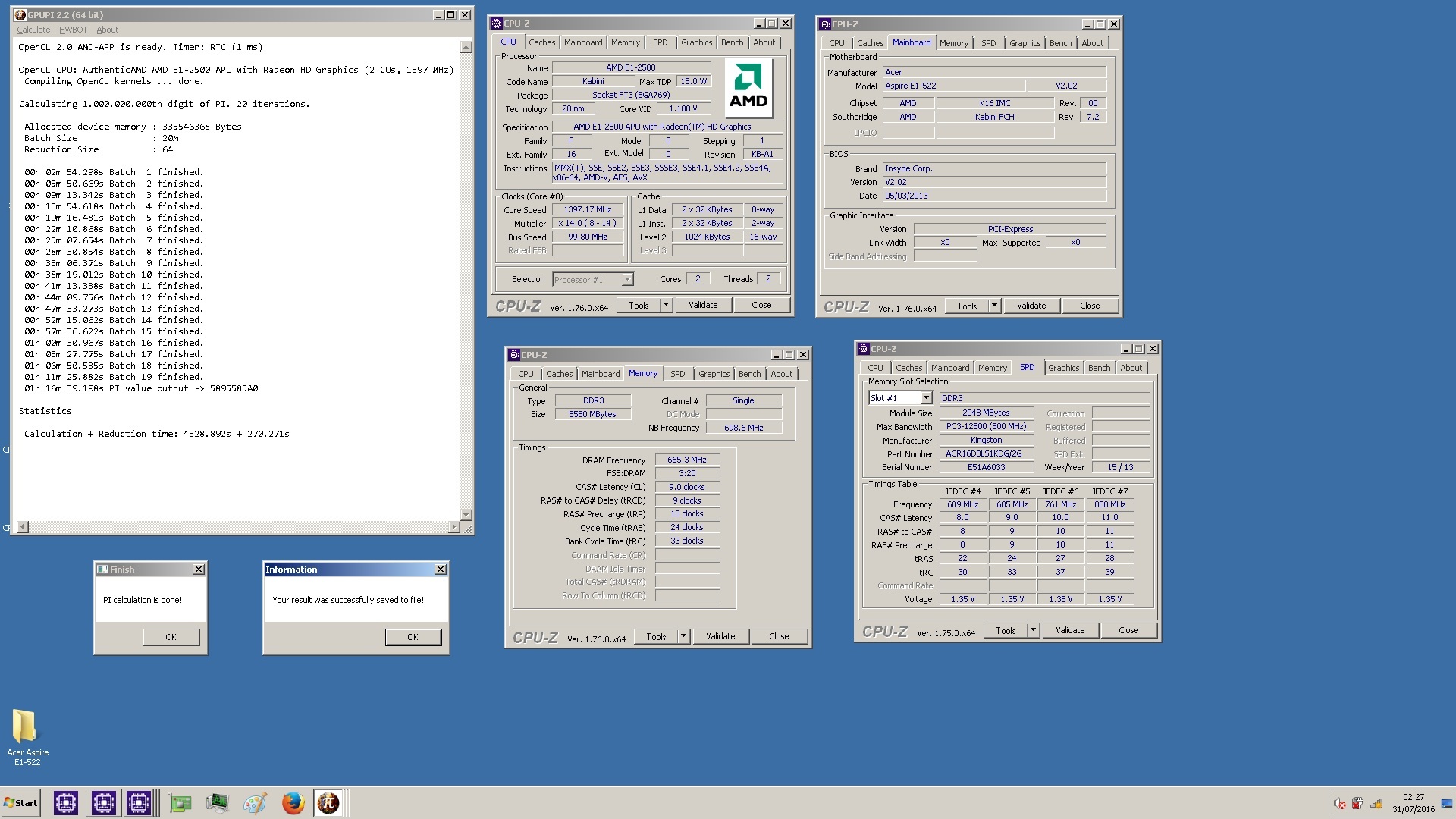Click the power plug tray icon
Image resolution: width=1456 pixels, height=819 pixels.
(x=1357, y=804)
